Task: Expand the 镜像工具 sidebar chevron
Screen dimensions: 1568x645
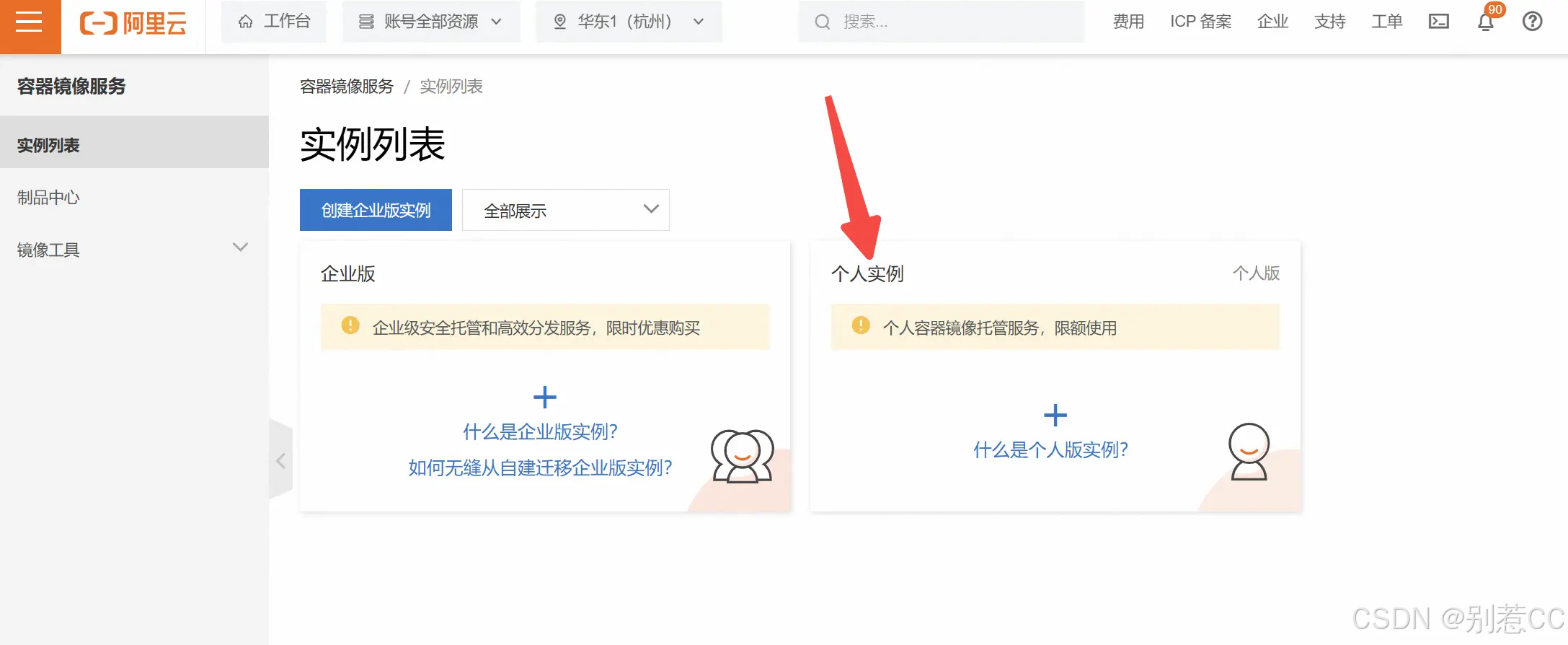Action: tap(241, 247)
